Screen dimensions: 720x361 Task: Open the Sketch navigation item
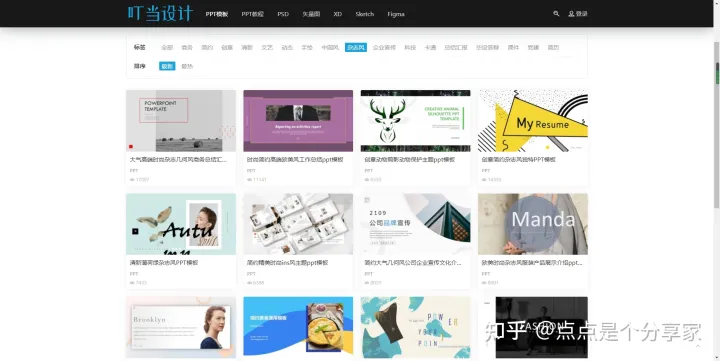tap(365, 14)
